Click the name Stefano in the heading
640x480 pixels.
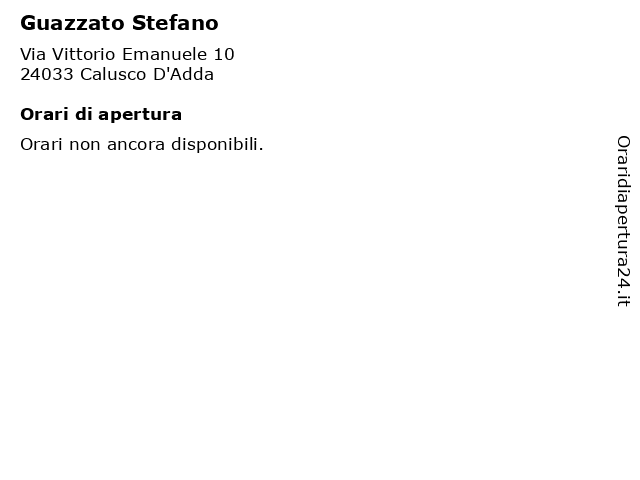click(175, 23)
